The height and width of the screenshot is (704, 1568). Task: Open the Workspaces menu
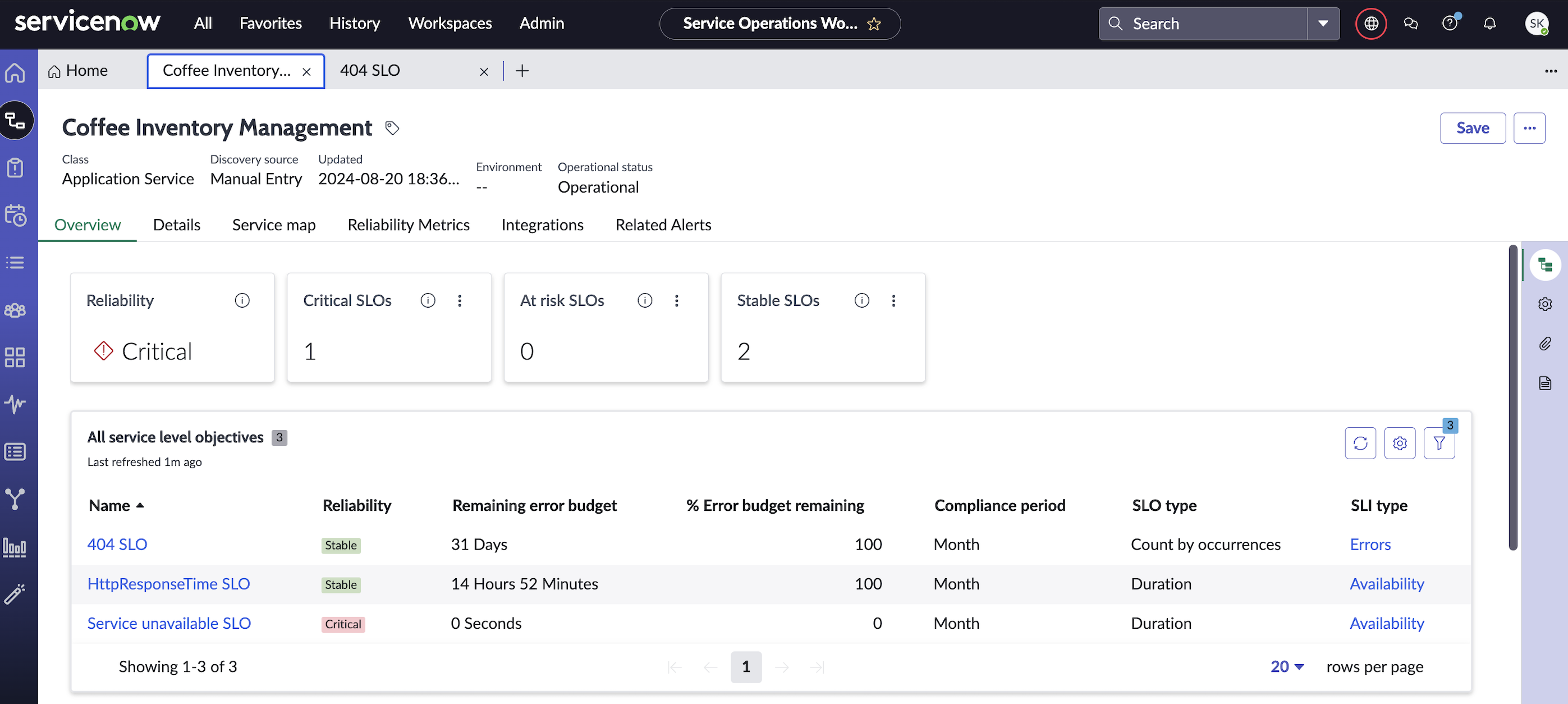pos(450,23)
